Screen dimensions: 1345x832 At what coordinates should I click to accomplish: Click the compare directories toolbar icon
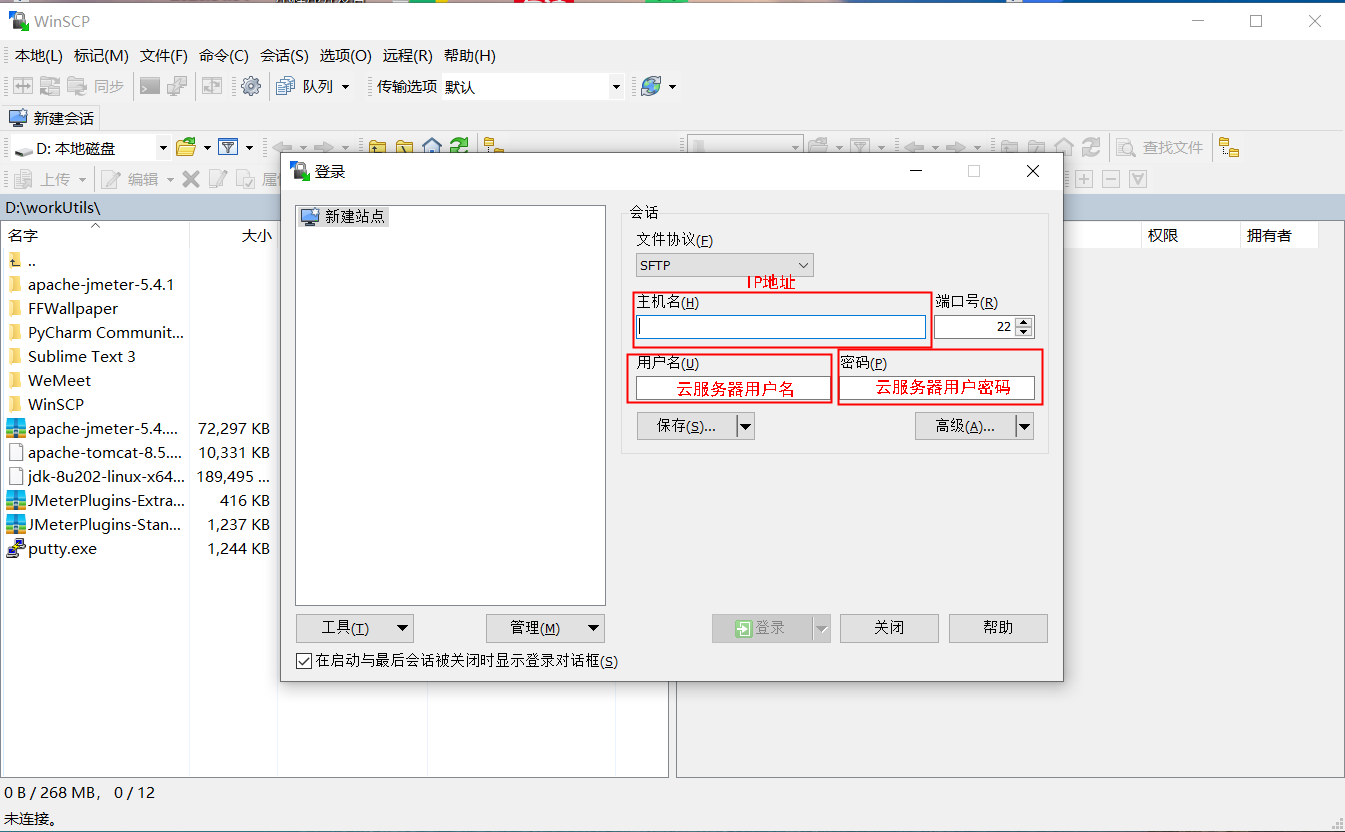(x=22, y=87)
